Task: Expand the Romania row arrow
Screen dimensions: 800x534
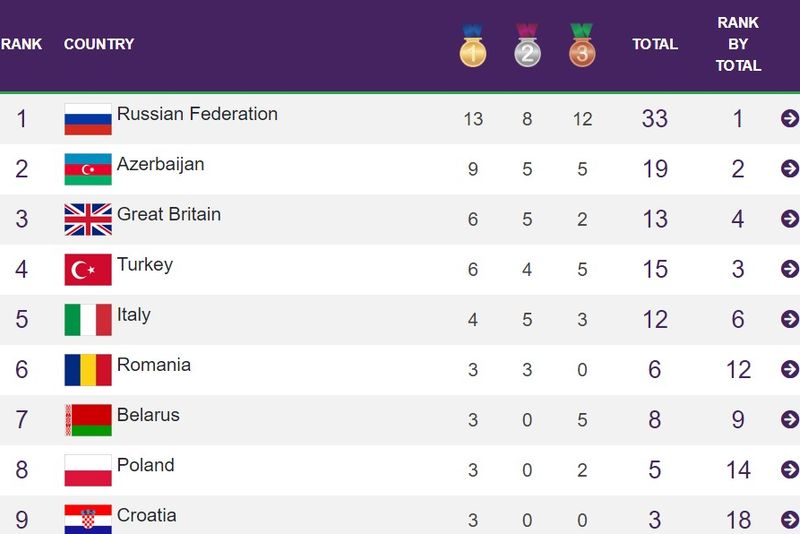Action: coord(790,369)
